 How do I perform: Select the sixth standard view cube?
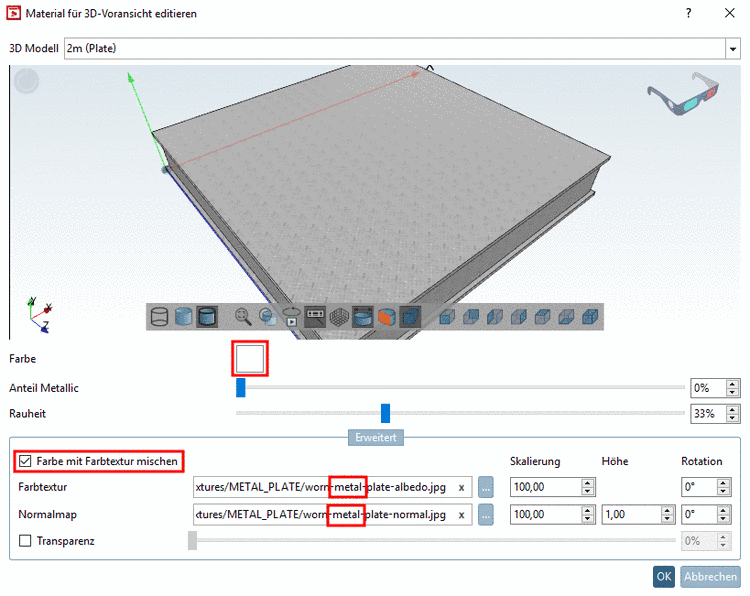coord(566,317)
